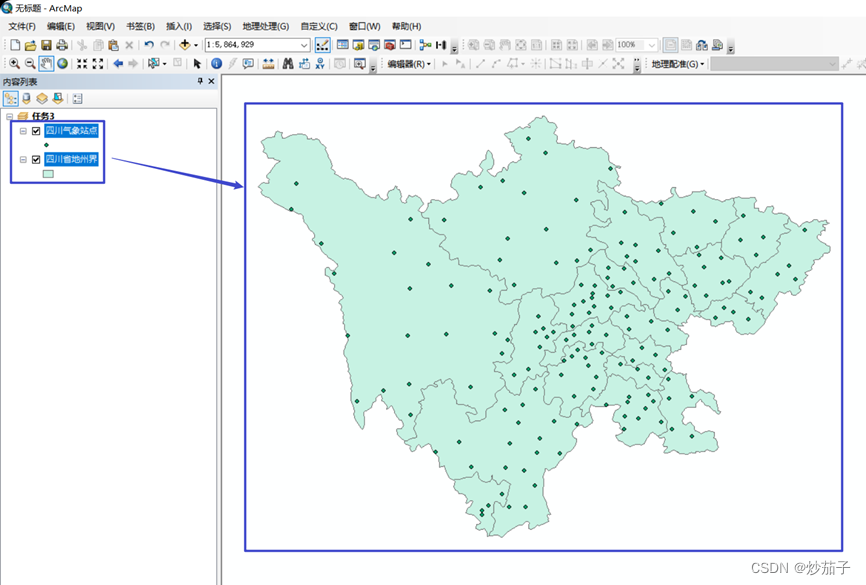Open the map scale dropdown
The width and height of the screenshot is (866, 585).
[x=304, y=45]
